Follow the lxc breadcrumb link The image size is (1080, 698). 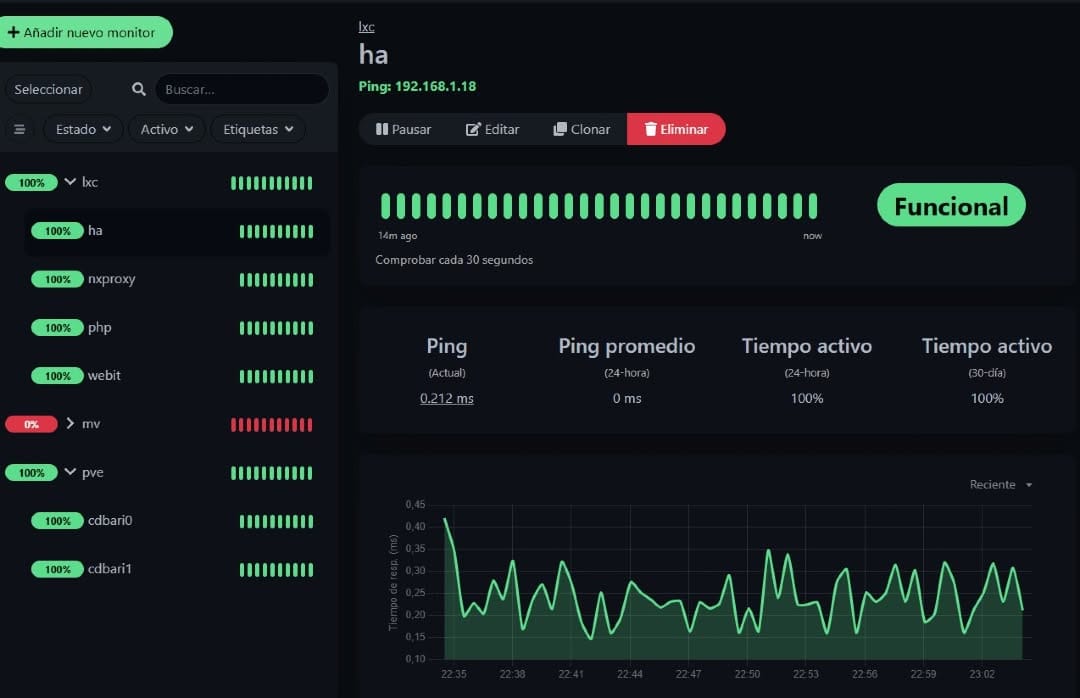[x=366, y=27]
